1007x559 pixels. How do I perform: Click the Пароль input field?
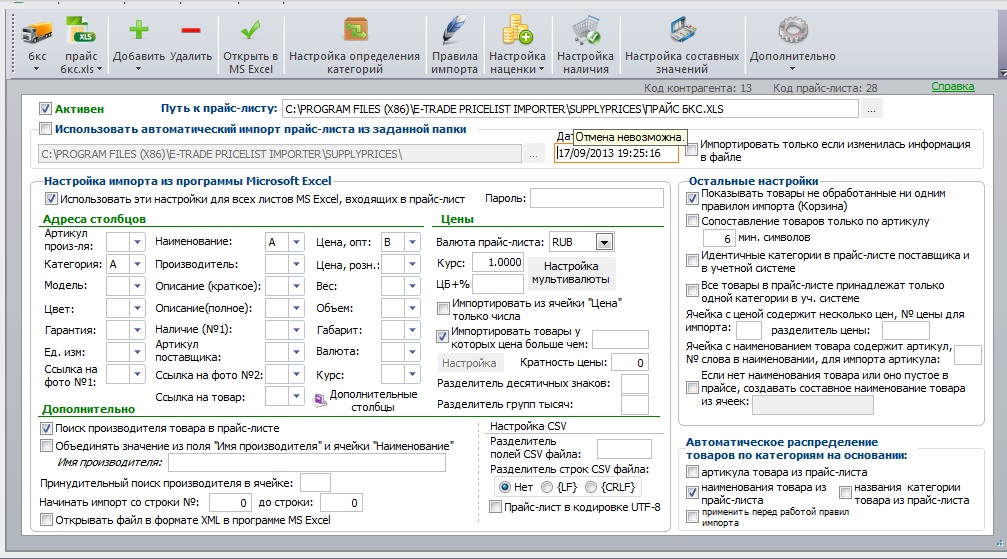(x=597, y=199)
